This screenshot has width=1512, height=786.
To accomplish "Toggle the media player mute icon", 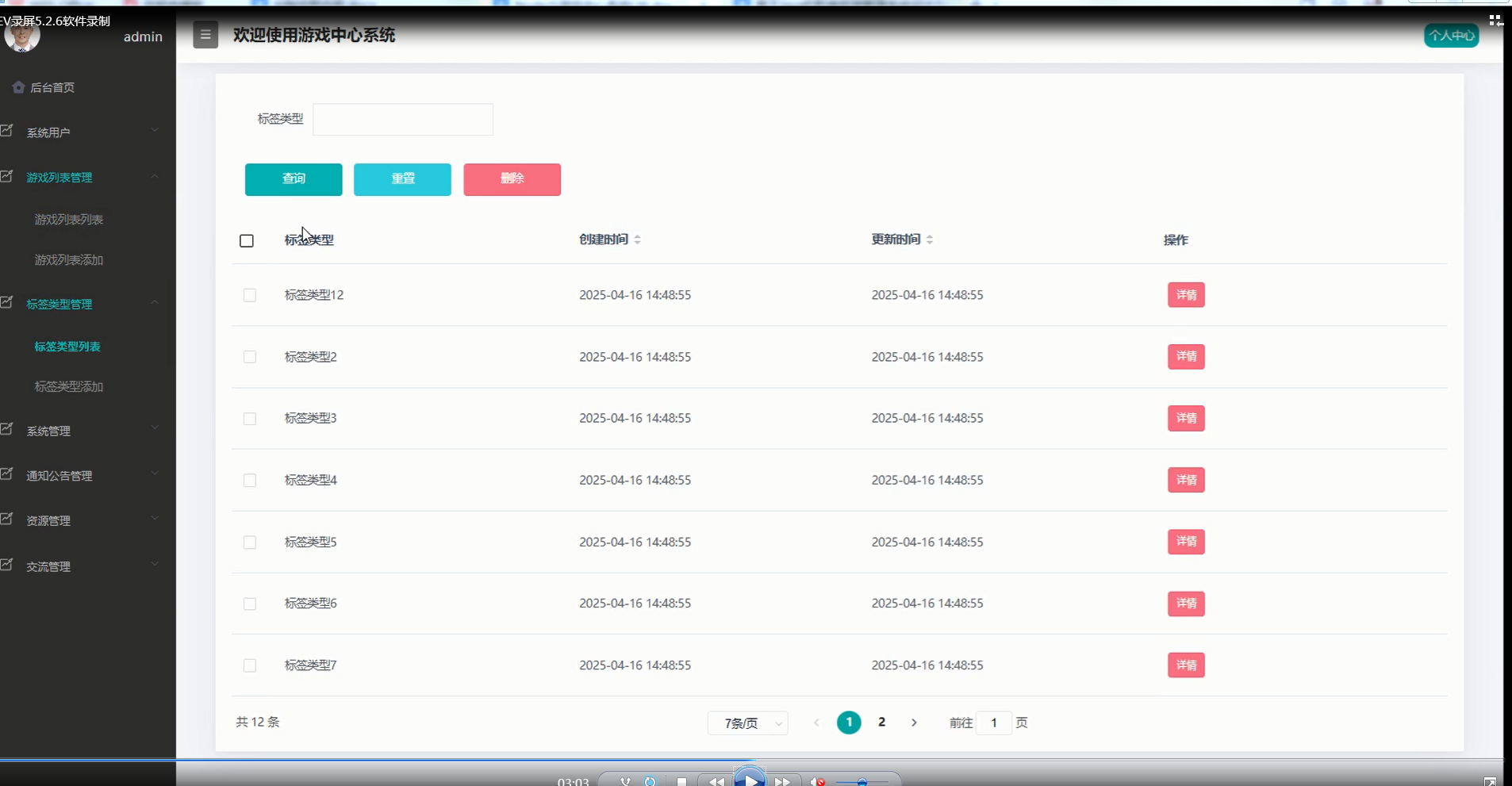I will (x=818, y=781).
